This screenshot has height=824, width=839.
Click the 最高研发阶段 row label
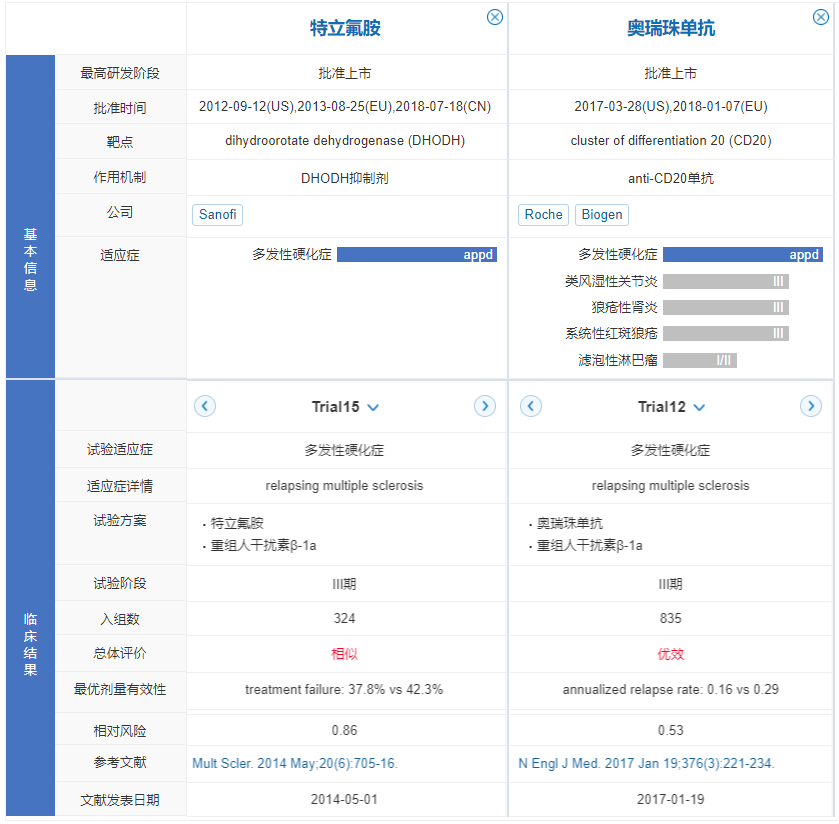[120, 73]
